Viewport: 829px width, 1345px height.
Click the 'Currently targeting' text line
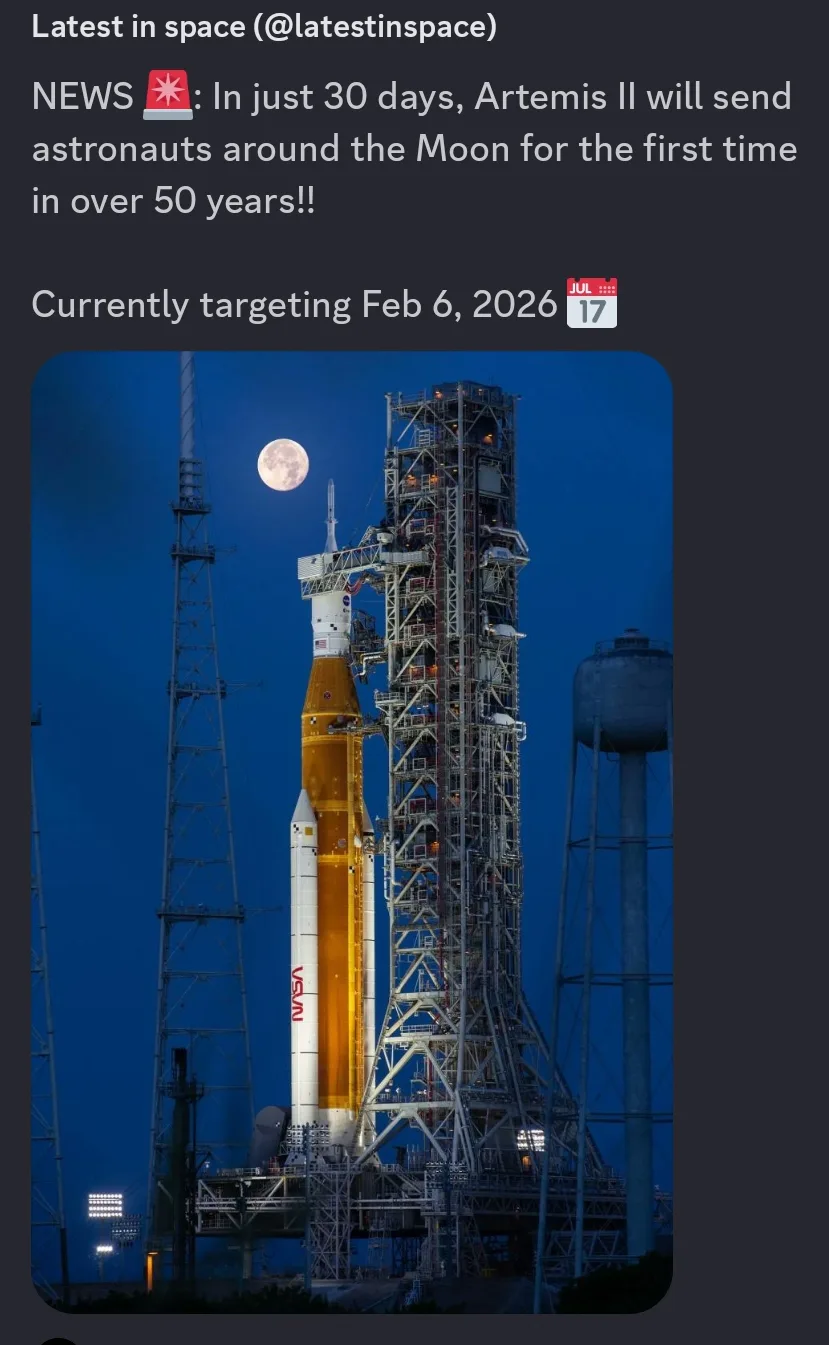click(191, 304)
